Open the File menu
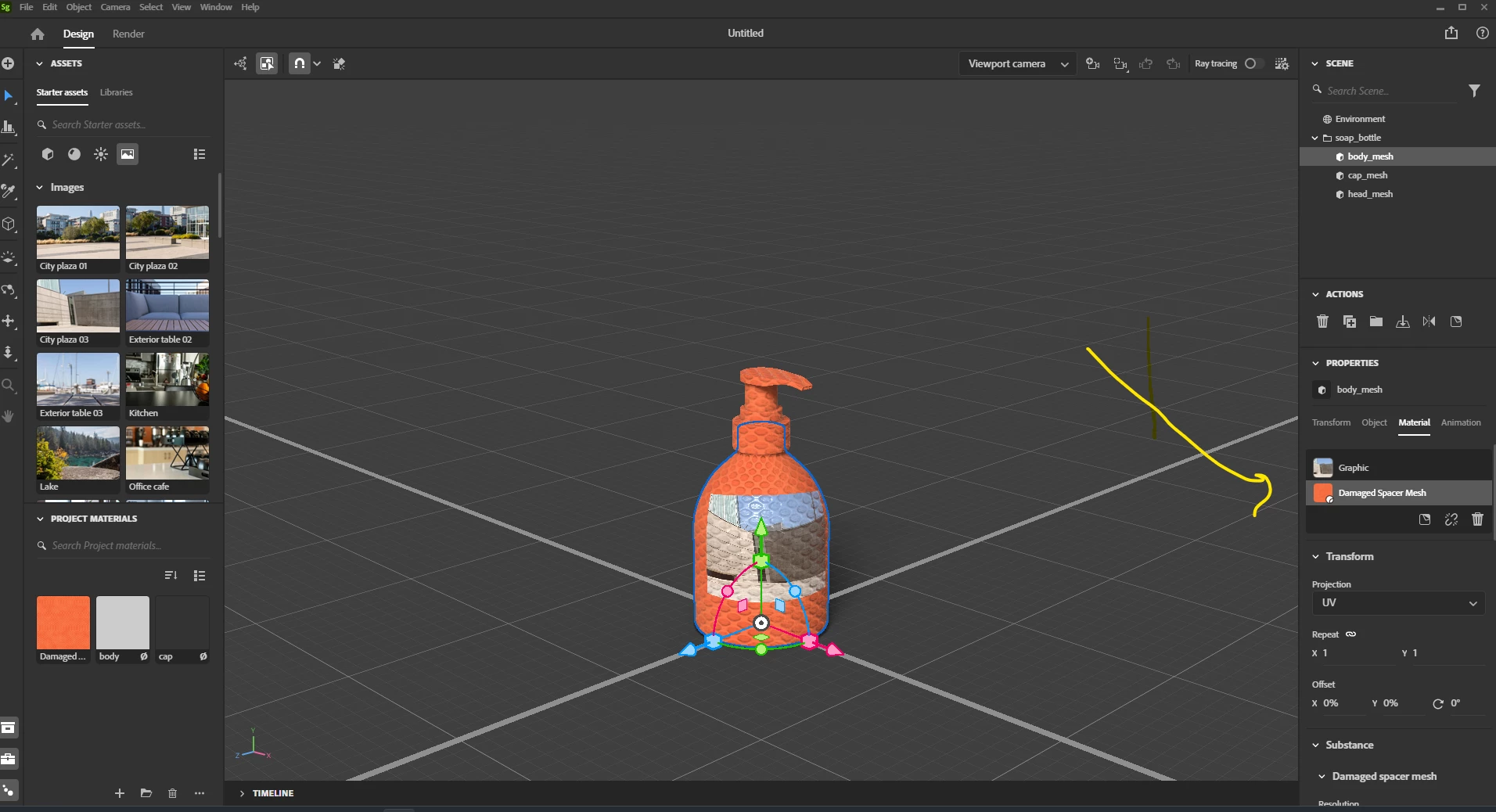Viewport: 1496px width, 812px height. coord(26,7)
